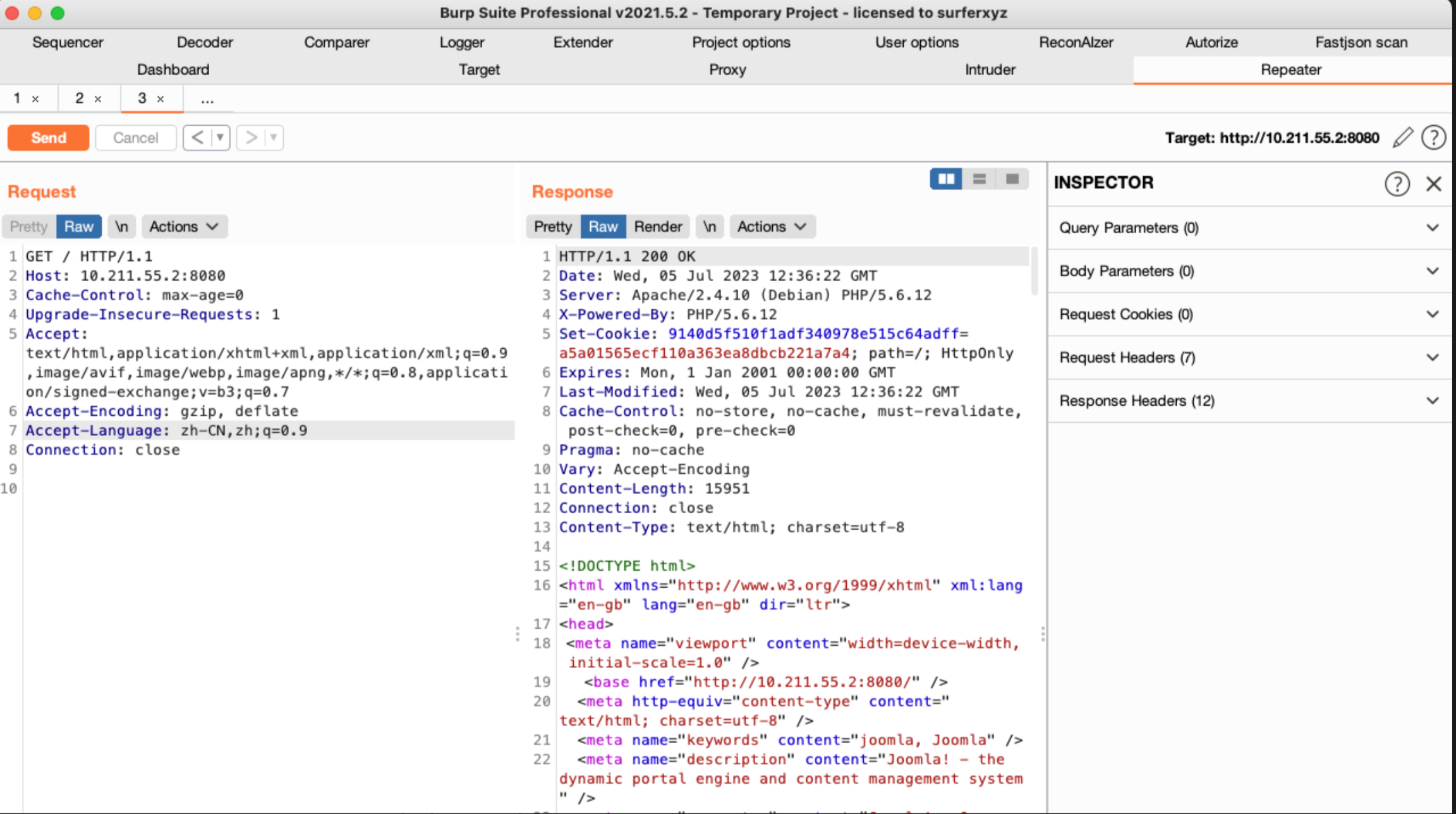Open the Decoder tab
Viewport: 1456px width, 814px height.
point(205,42)
